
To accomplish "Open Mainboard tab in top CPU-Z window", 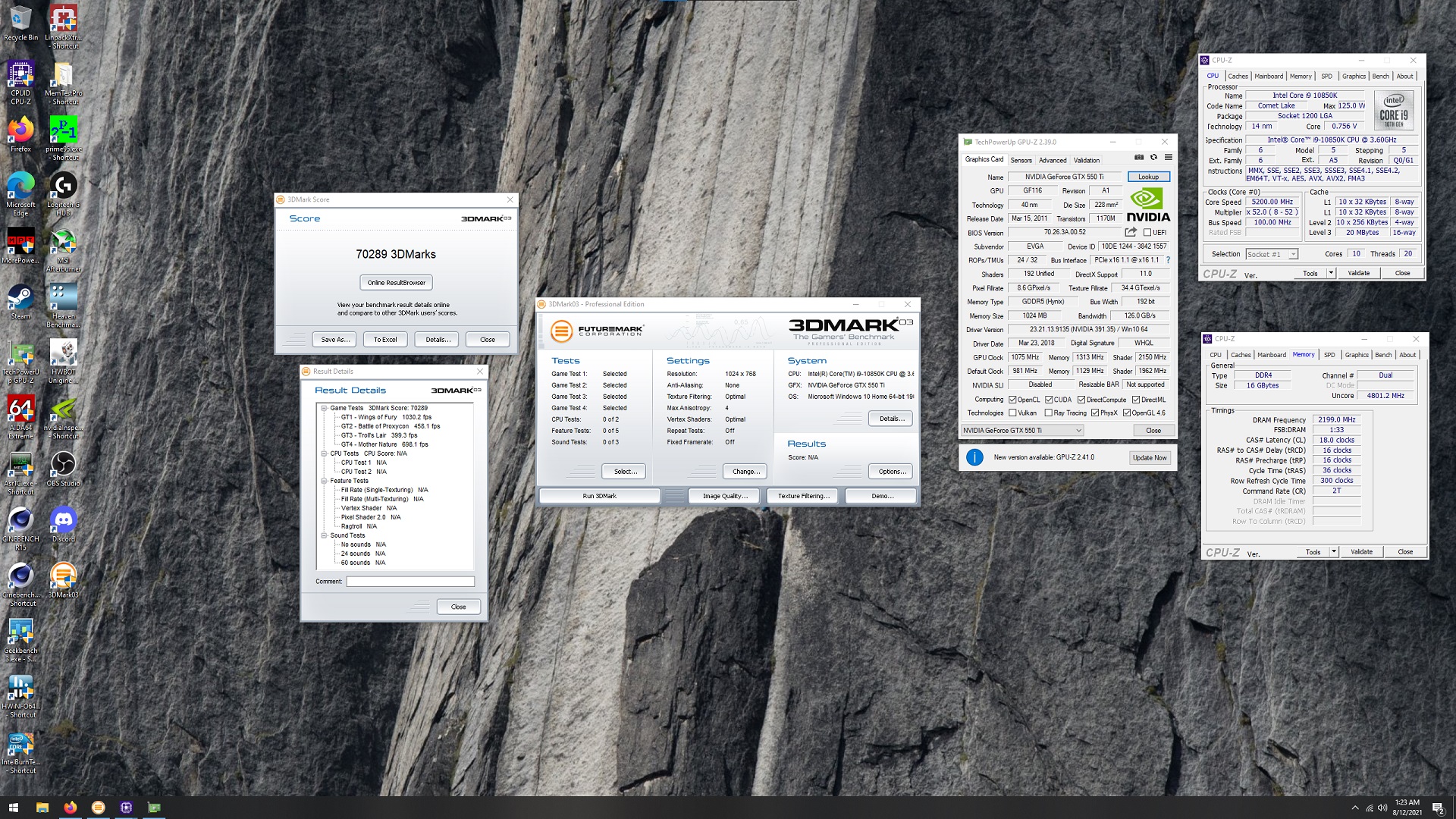I will 1269,76.
